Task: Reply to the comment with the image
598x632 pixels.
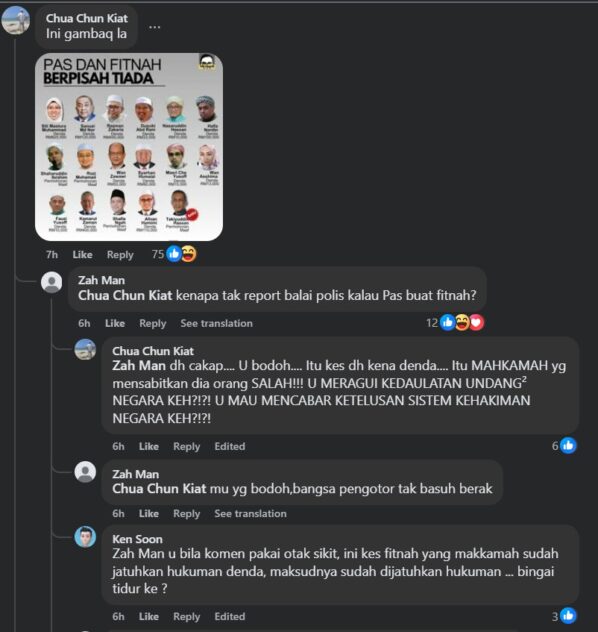Action: 120,255
